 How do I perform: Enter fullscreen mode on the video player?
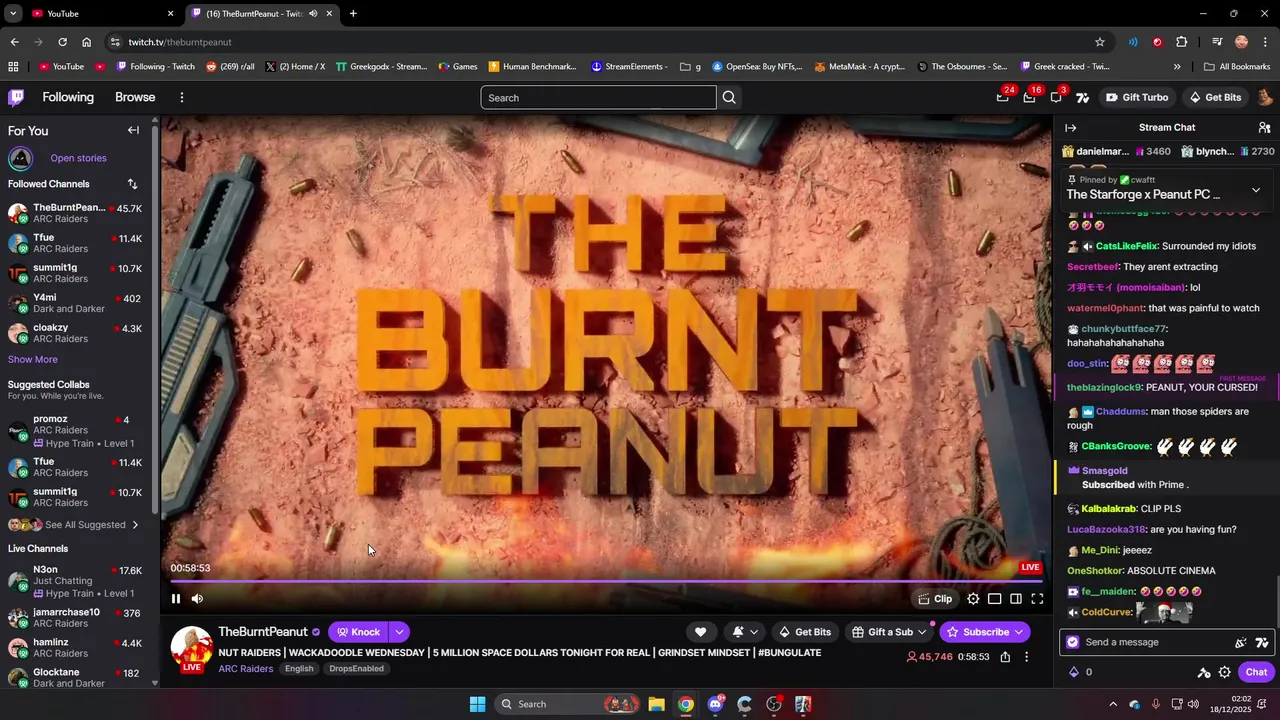click(x=1037, y=599)
